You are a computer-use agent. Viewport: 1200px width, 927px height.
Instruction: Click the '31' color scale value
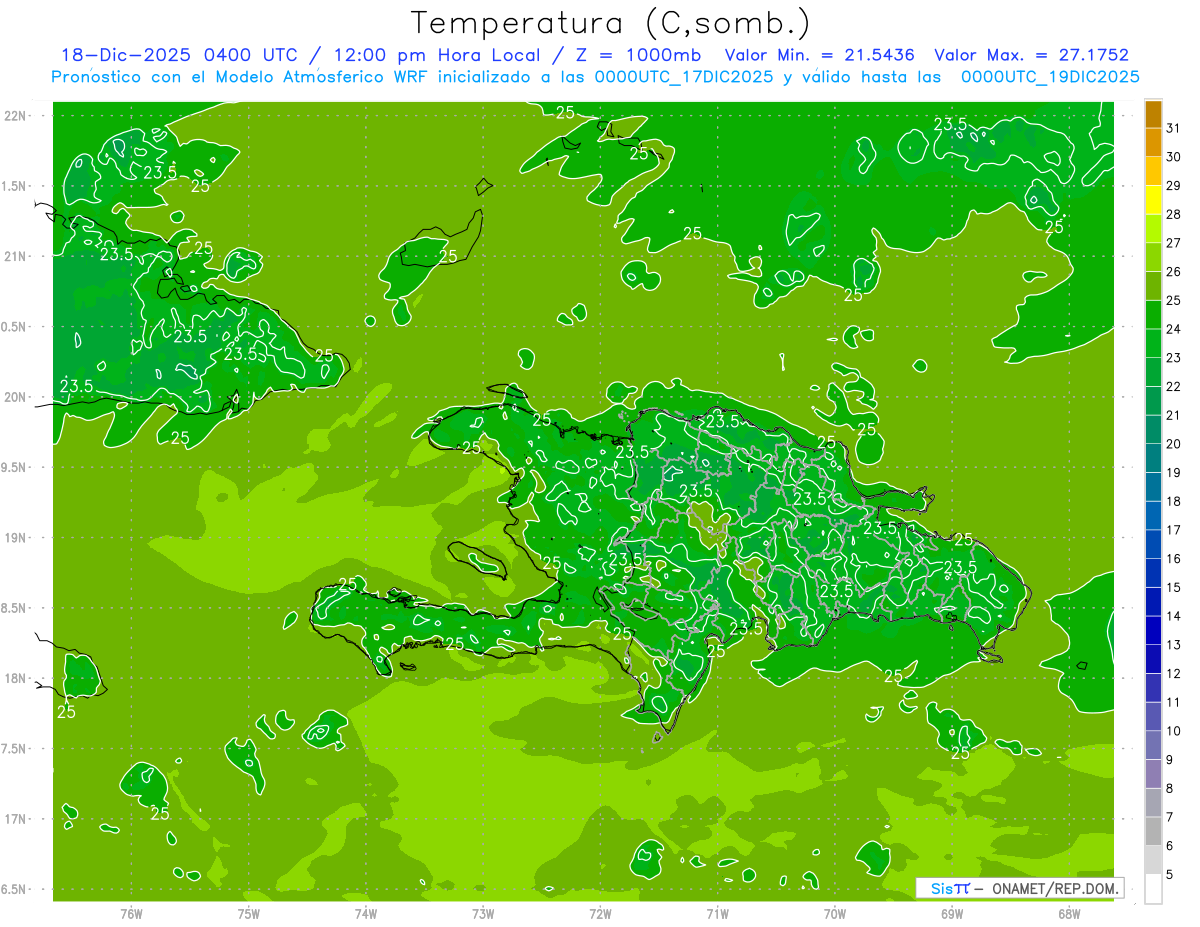point(1174,128)
